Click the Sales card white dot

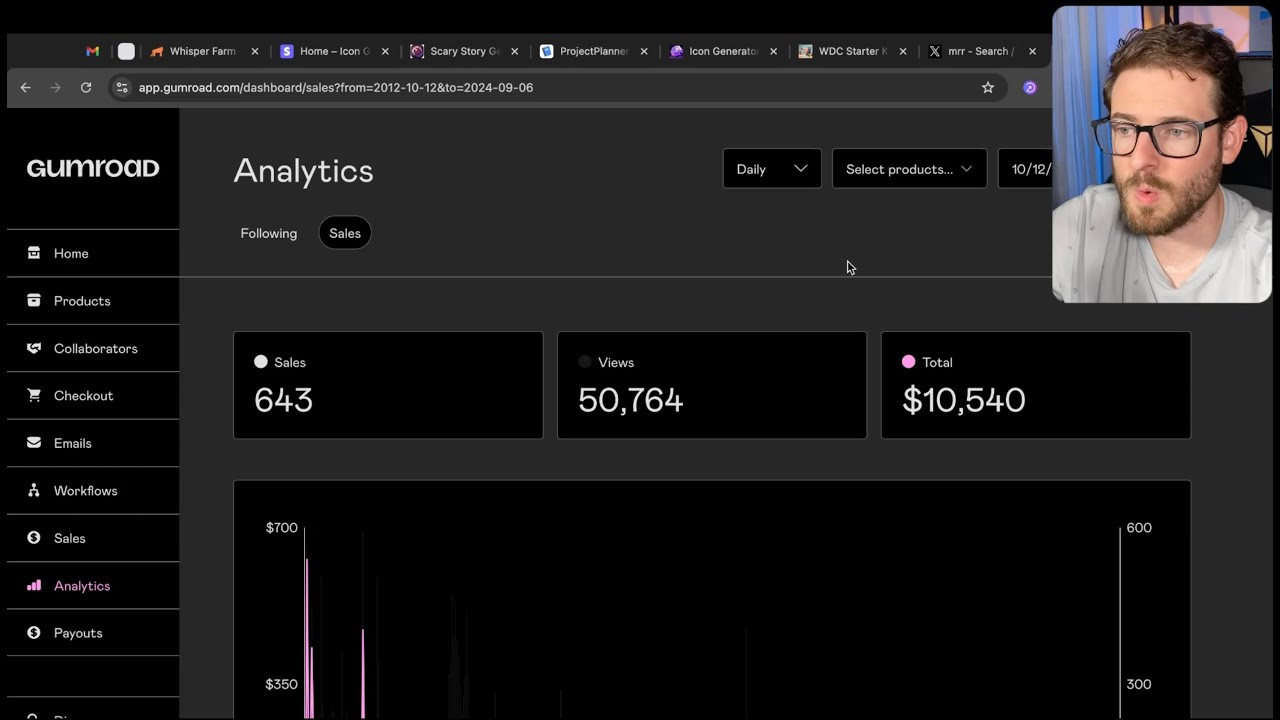click(x=261, y=362)
